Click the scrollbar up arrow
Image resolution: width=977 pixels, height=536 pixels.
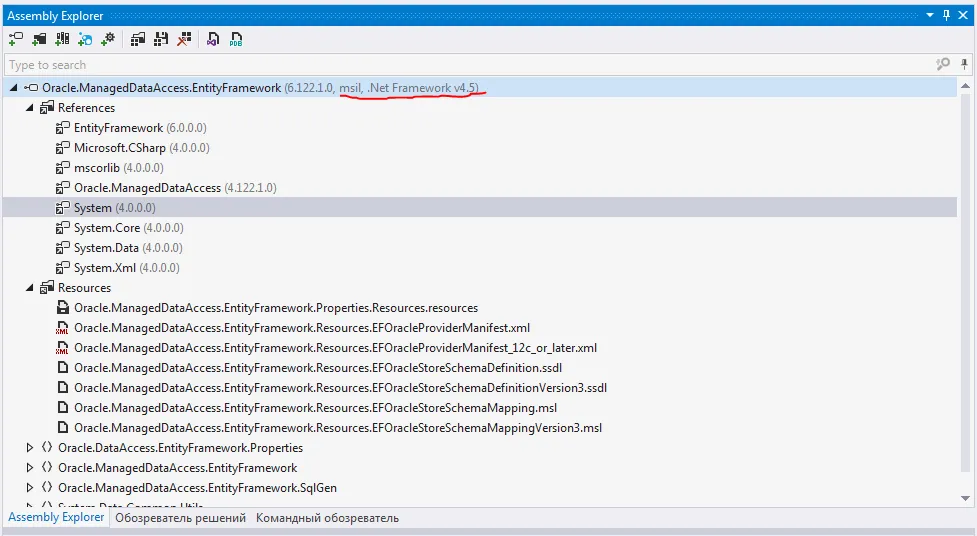[x=965, y=86]
